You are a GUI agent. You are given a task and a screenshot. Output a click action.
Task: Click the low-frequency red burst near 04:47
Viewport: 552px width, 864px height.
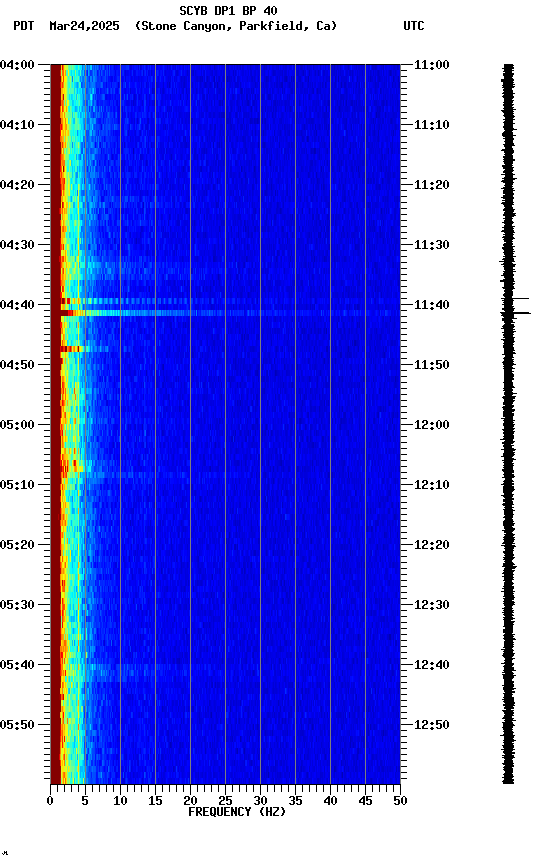(x=72, y=349)
